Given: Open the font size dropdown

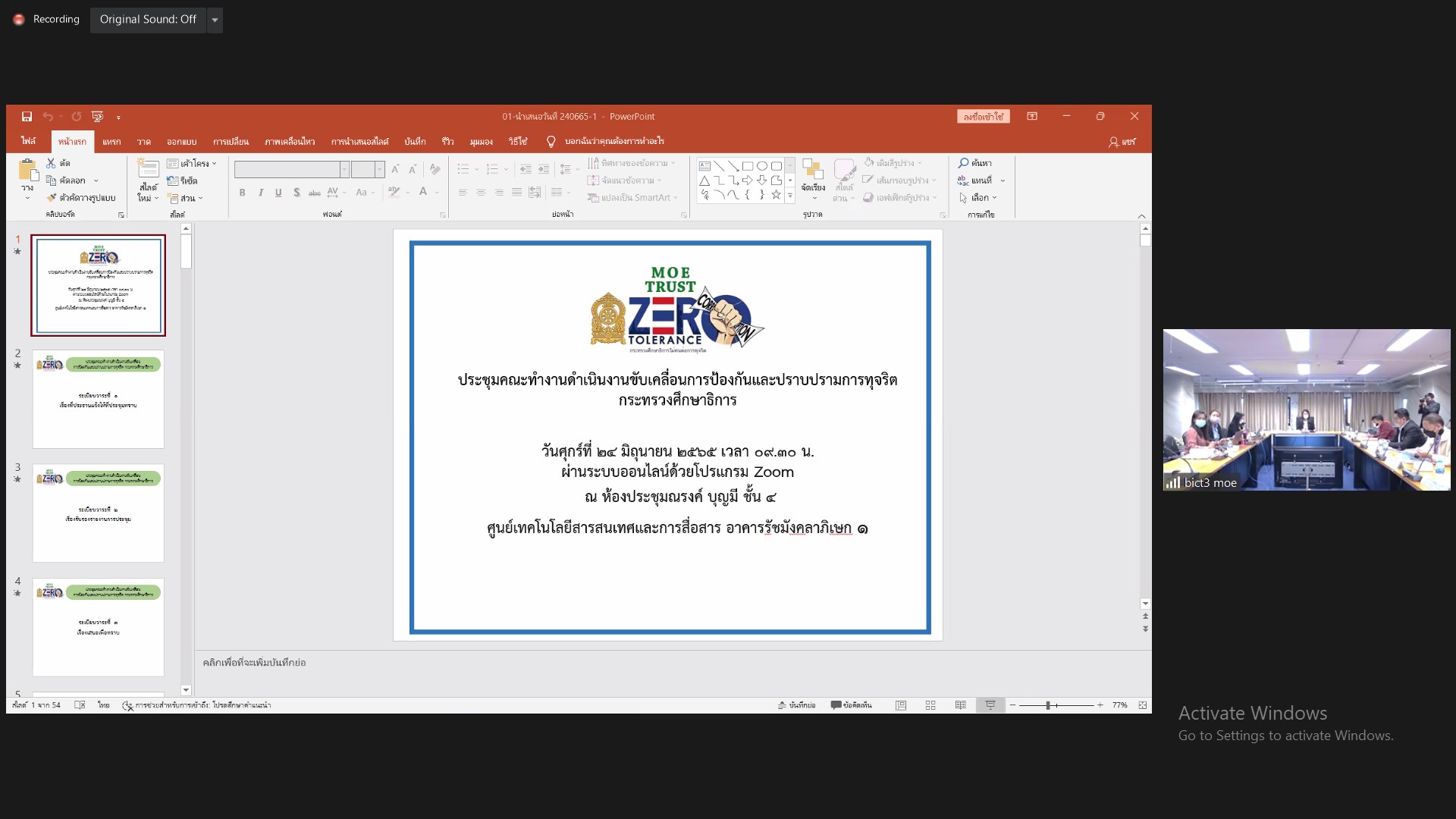Looking at the screenshot, I should pos(380,170).
